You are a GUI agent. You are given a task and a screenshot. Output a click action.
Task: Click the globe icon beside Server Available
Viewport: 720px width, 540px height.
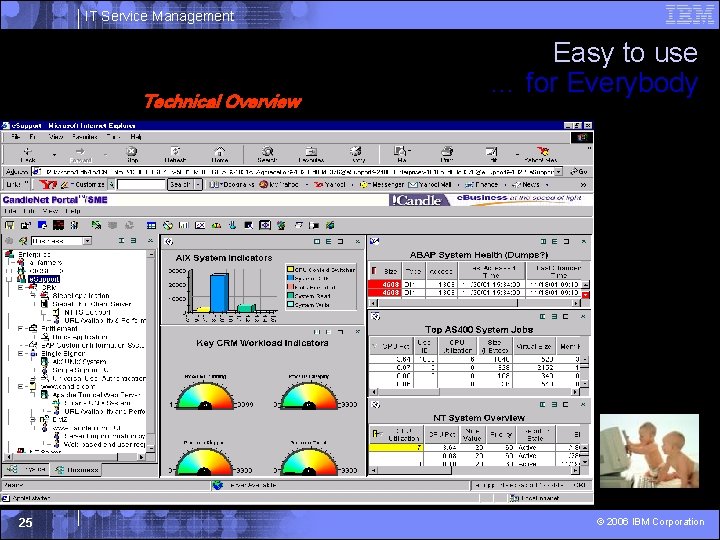(x=217, y=485)
